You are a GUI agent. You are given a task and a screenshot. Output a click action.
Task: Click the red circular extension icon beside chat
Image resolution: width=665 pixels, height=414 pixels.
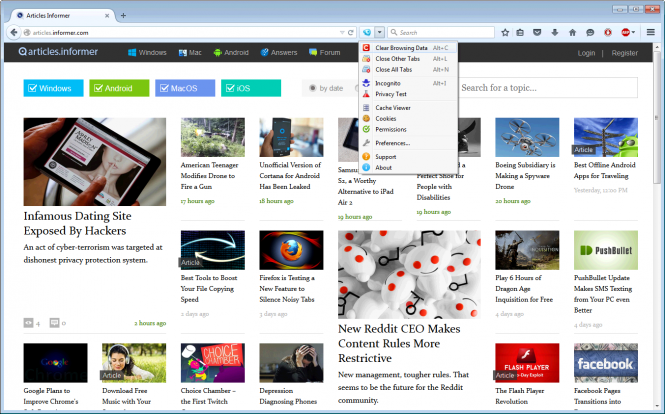tap(608, 32)
